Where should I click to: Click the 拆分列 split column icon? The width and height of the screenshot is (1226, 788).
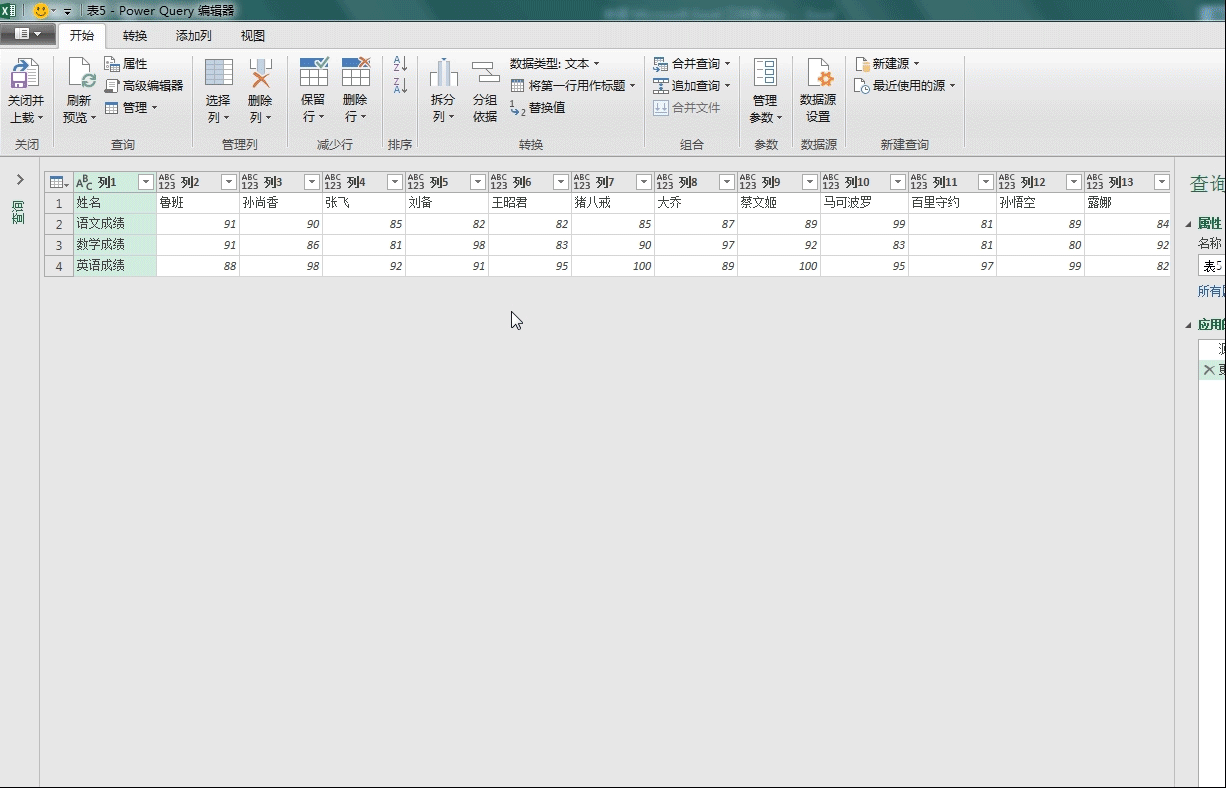click(443, 73)
